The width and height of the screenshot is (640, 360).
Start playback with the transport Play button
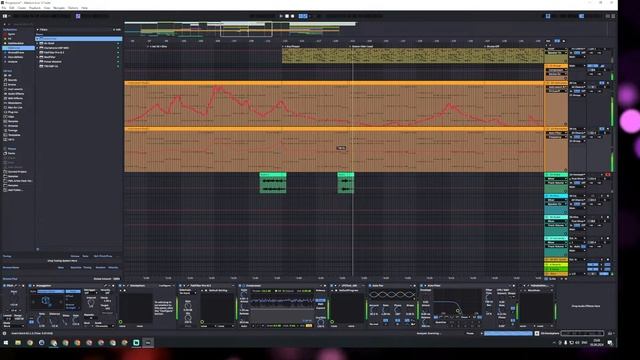pyautogui.click(x=281, y=16)
